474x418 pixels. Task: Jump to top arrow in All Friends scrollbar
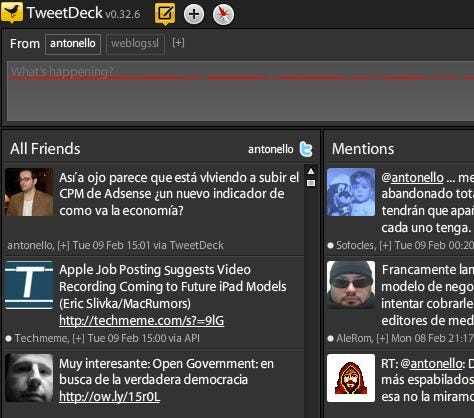pyautogui.click(x=311, y=171)
